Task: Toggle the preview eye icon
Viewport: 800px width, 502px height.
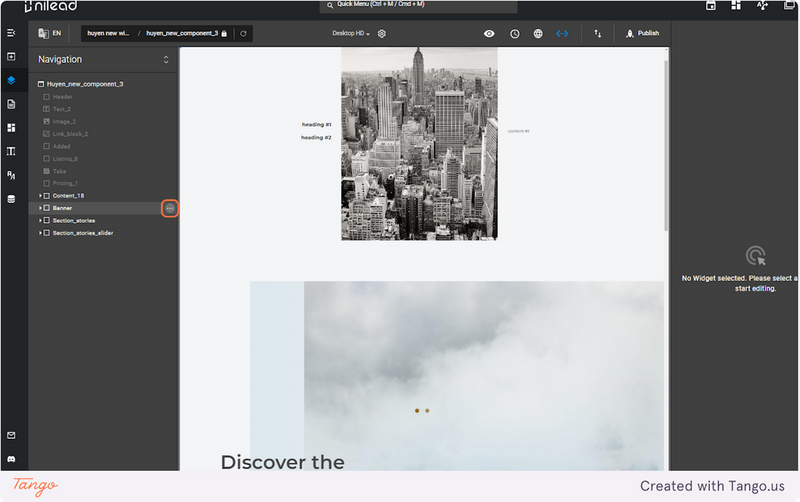Action: [489, 34]
